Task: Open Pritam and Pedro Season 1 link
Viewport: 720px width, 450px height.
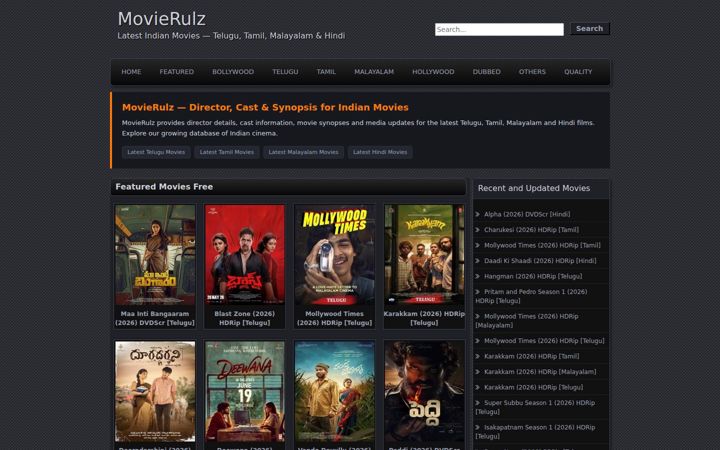Action: pos(531,296)
